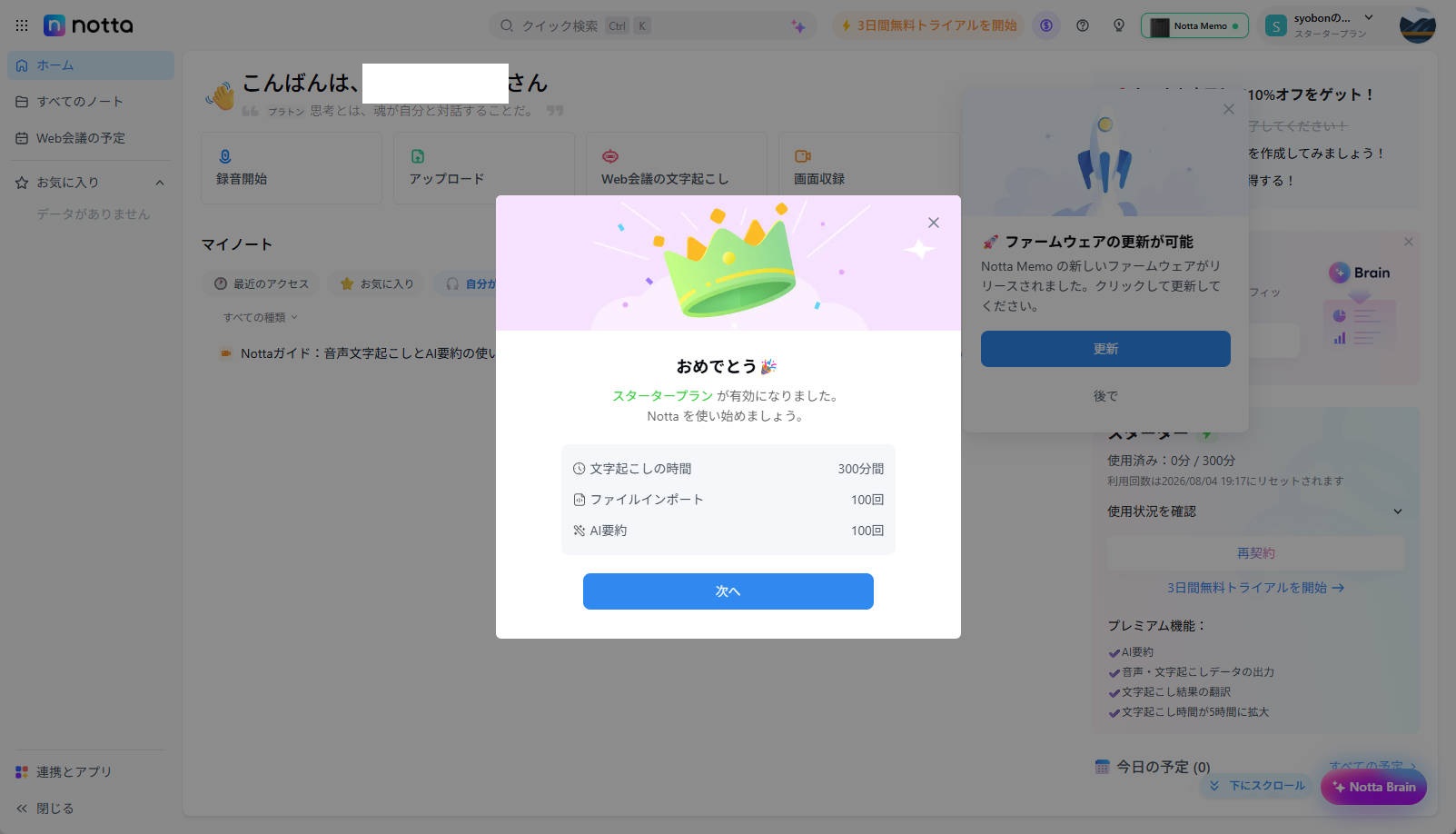Open 連携とアプリ in sidebar
Image resolution: width=1456 pixels, height=834 pixels.
pyautogui.click(x=91, y=772)
